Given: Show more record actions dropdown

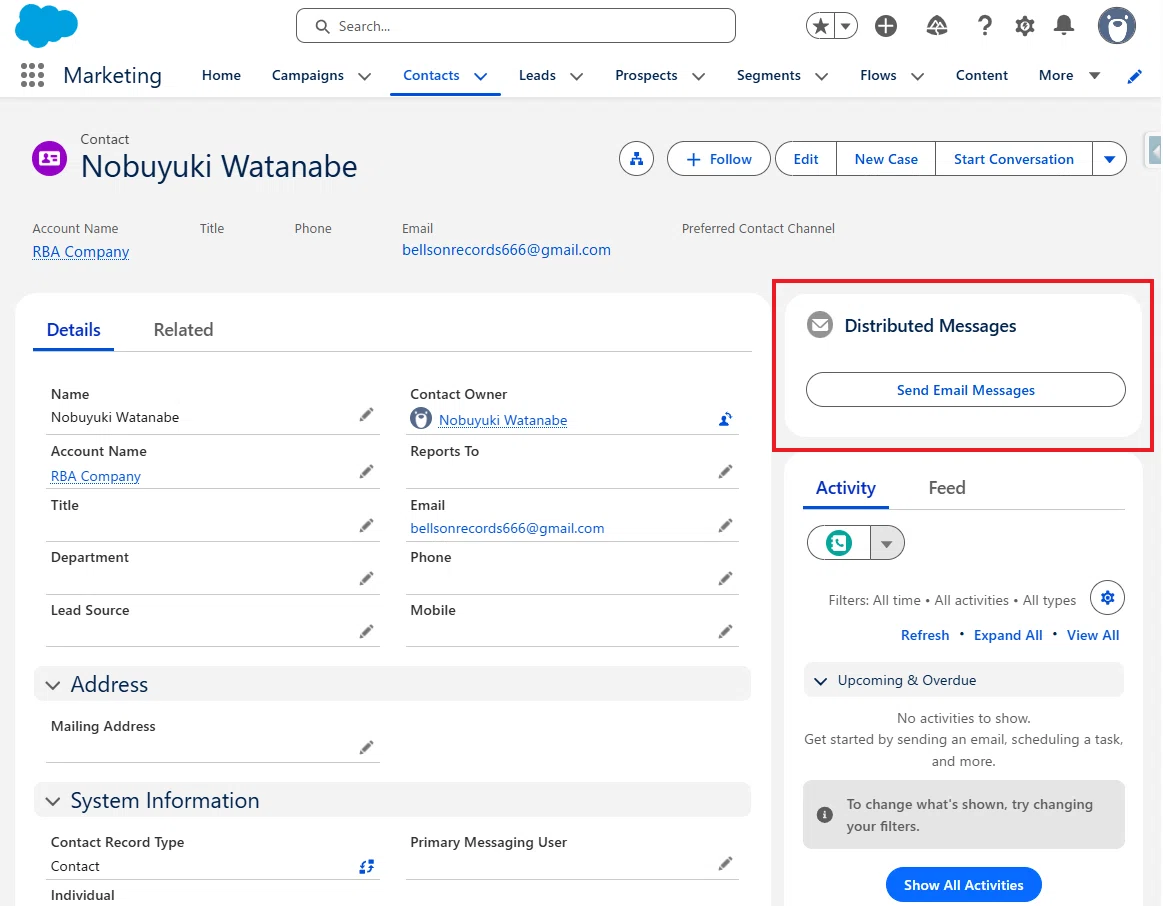Looking at the screenshot, I should (x=1110, y=159).
